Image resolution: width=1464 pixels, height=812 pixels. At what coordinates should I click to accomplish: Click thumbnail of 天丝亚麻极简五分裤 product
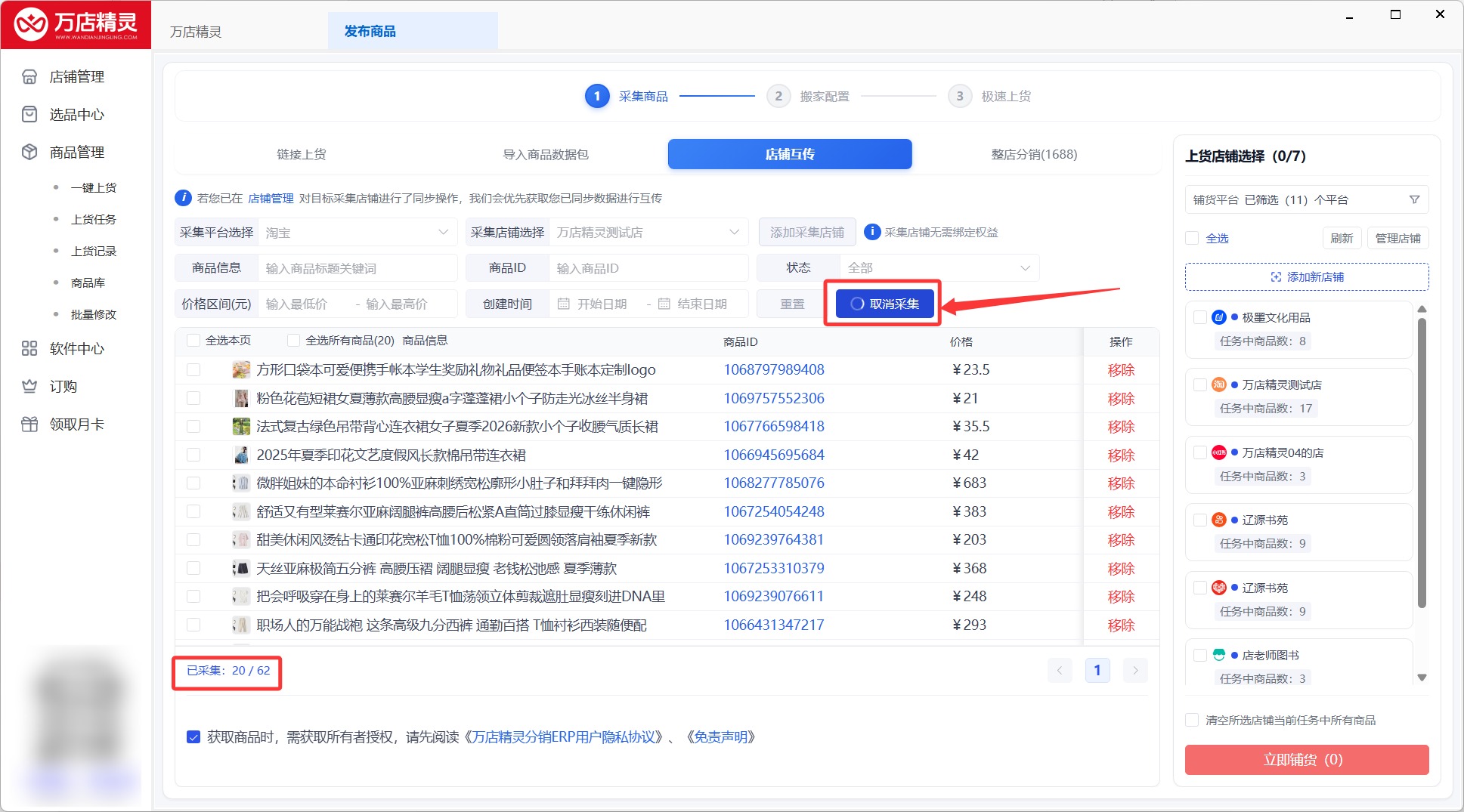click(x=241, y=568)
